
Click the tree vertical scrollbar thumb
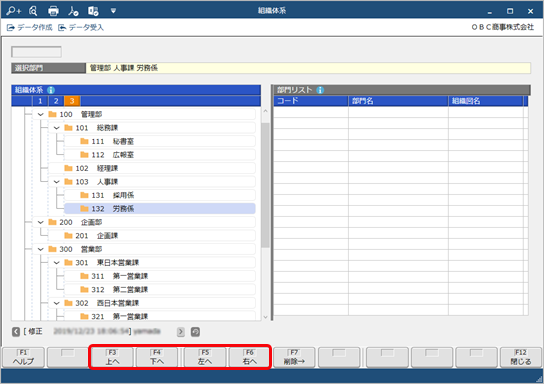click(265, 185)
